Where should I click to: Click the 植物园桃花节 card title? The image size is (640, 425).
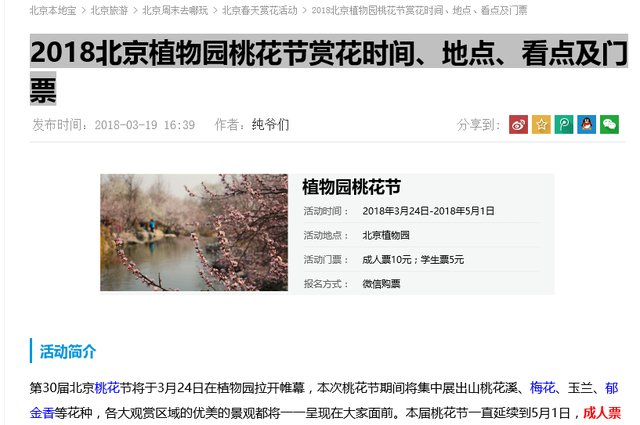(351, 187)
